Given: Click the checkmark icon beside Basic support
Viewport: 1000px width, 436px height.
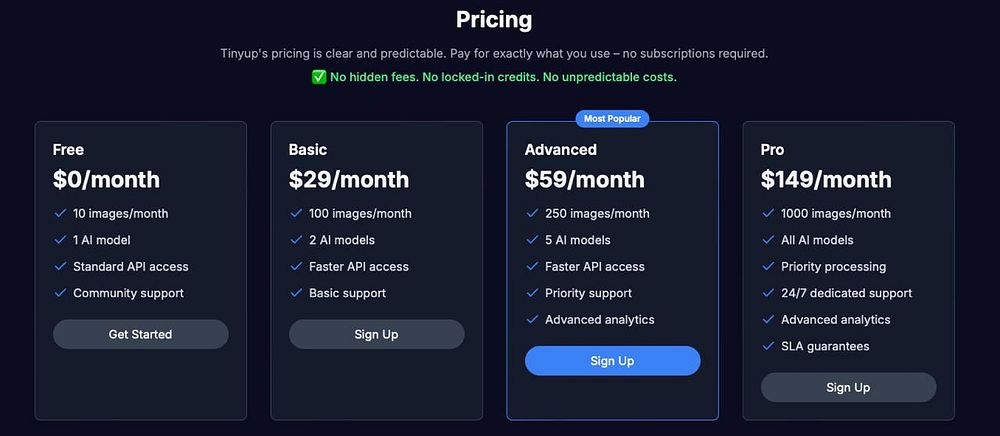Looking at the screenshot, I should pyautogui.click(x=297, y=293).
